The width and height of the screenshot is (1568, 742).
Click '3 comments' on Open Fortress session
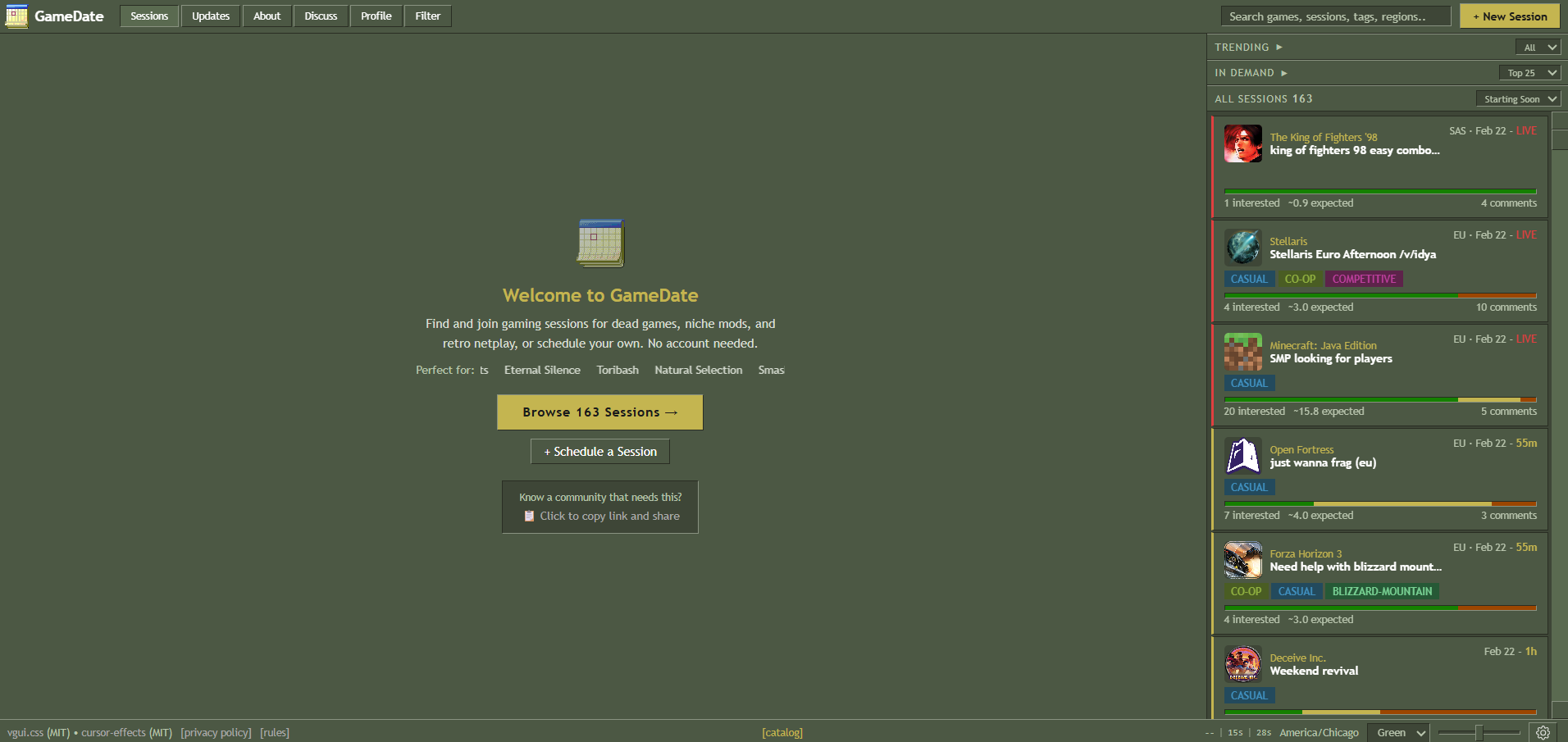(x=1509, y=516)
